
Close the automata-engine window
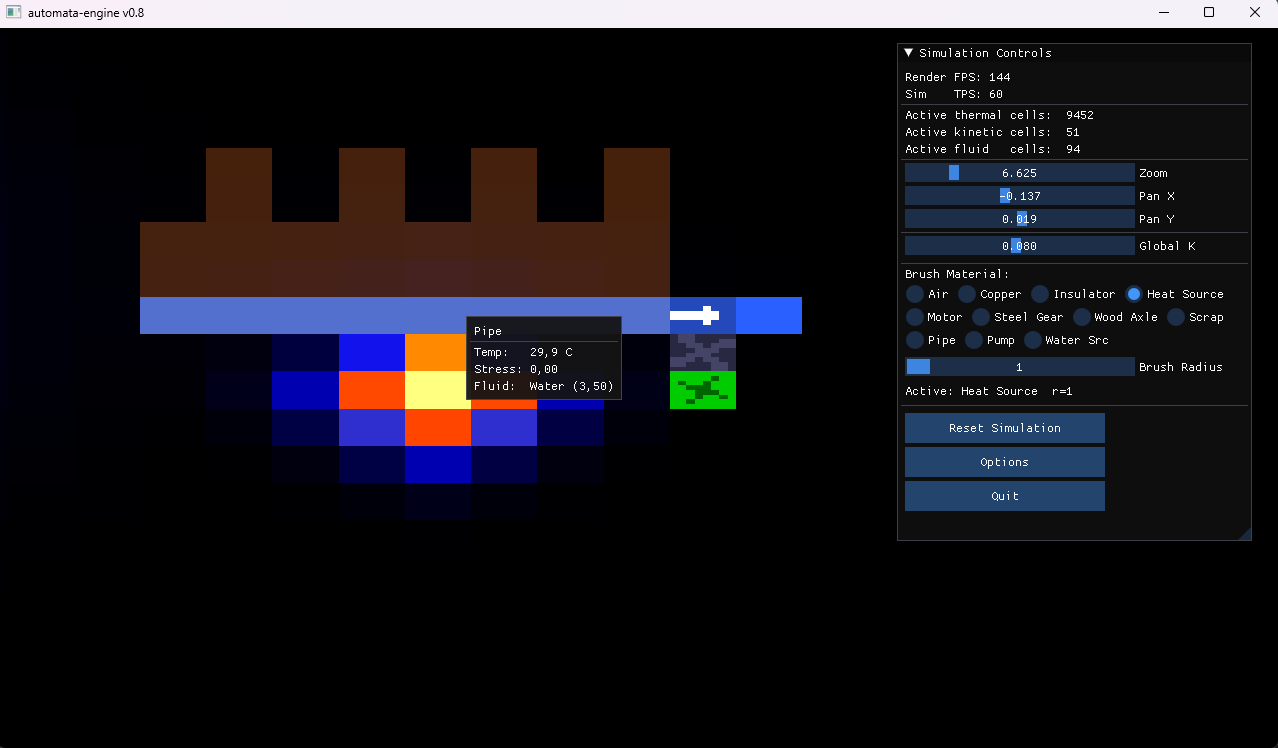tap(1255, 13)
